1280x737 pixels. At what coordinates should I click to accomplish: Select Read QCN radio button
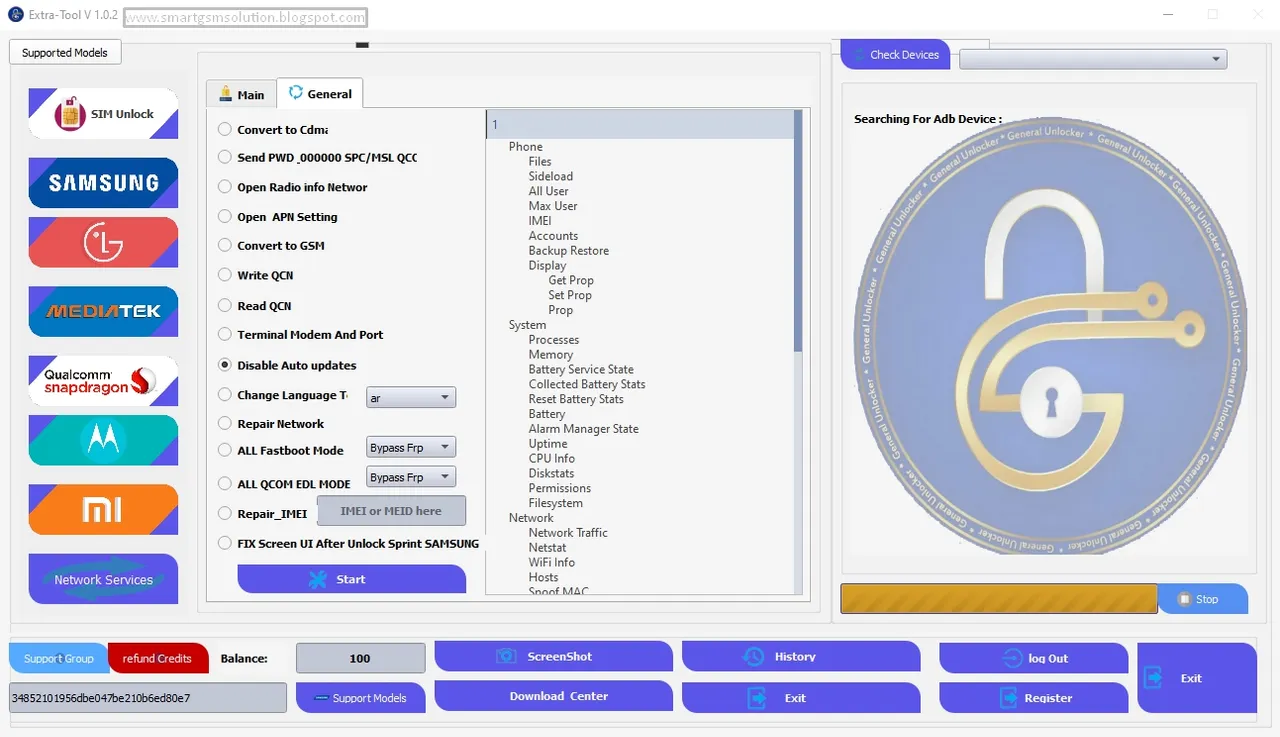[226, 305]
